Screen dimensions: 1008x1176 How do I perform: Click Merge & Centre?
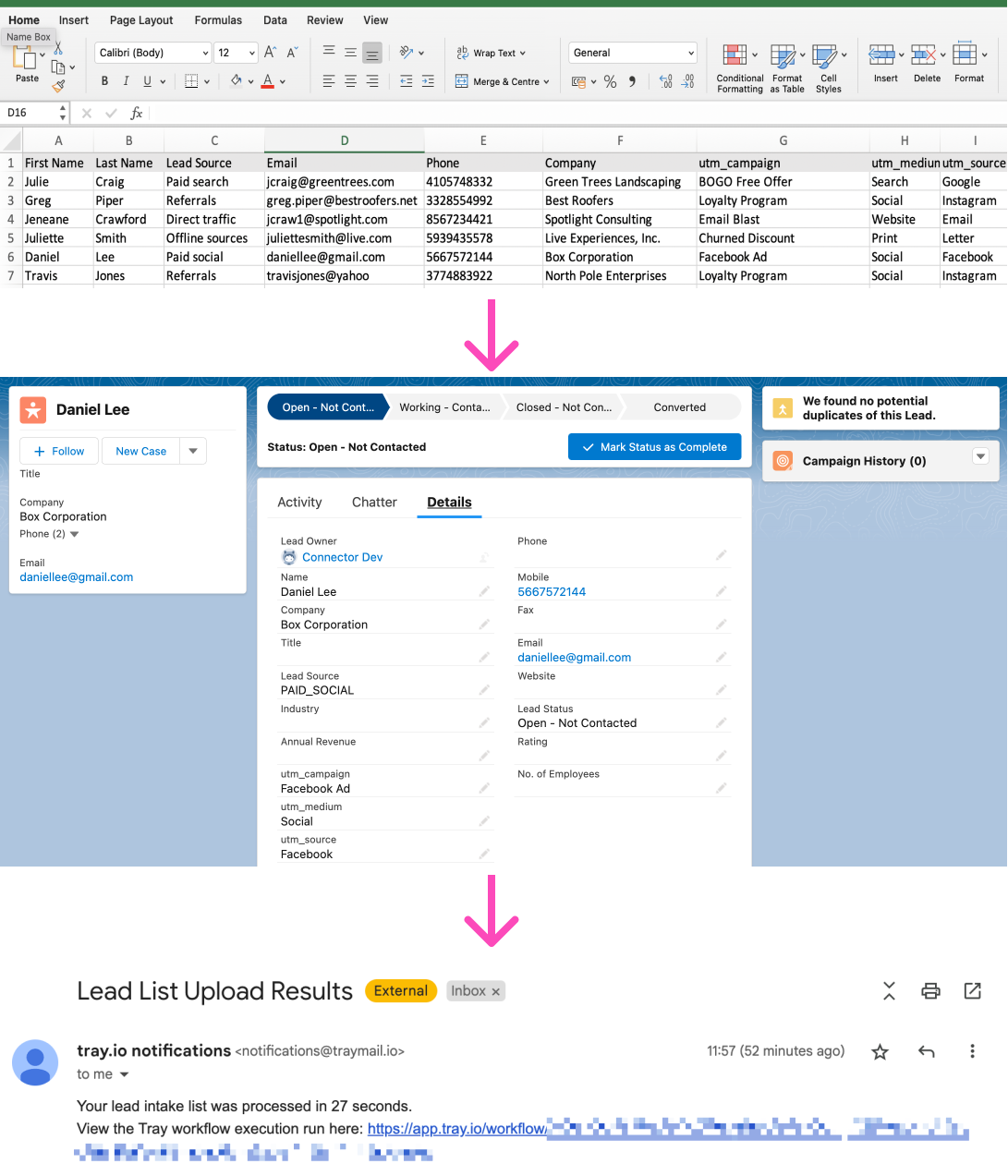pyautogui.click(x=502, y=81)
